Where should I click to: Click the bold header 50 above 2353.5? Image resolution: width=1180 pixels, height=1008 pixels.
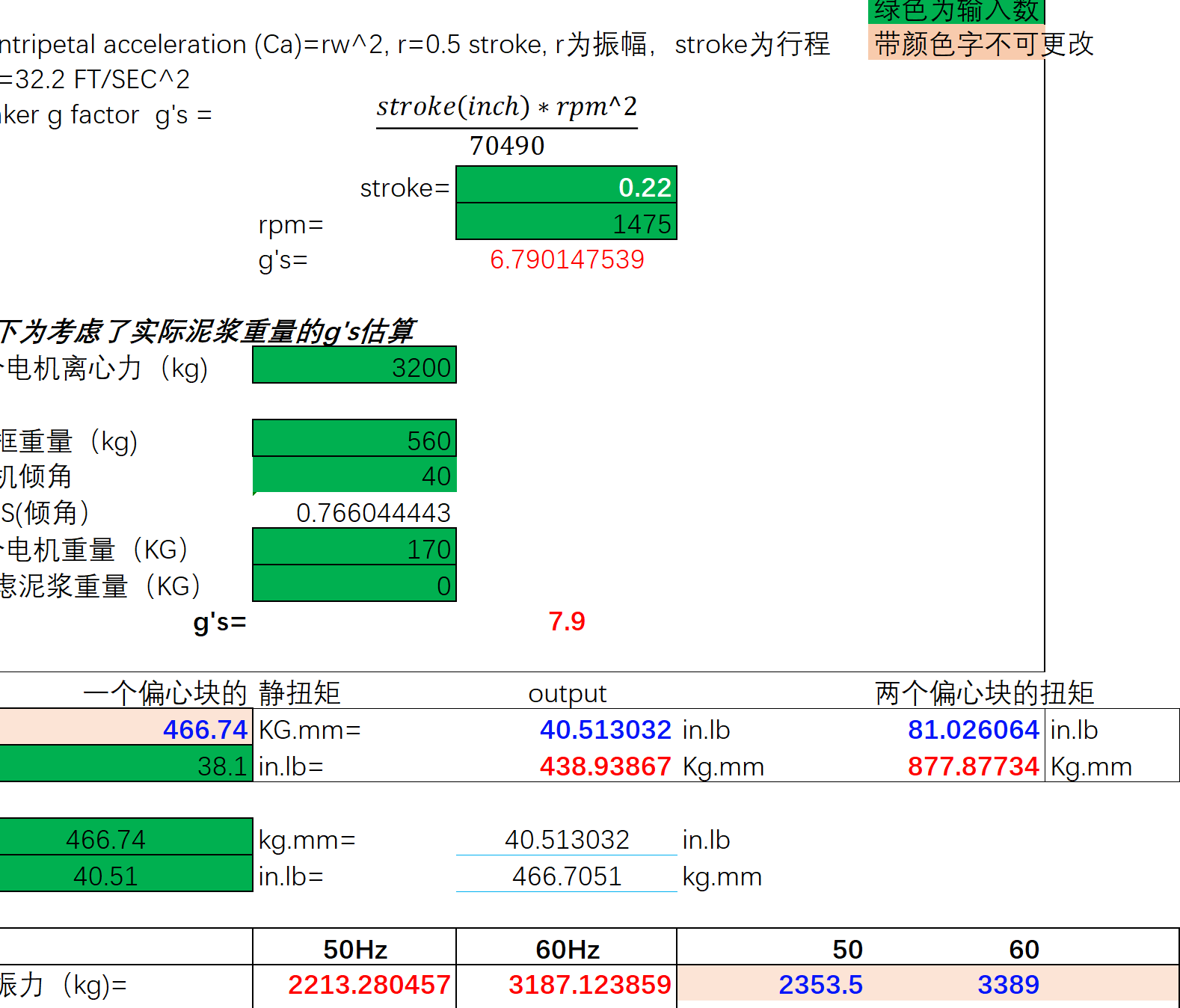(848, 950)
